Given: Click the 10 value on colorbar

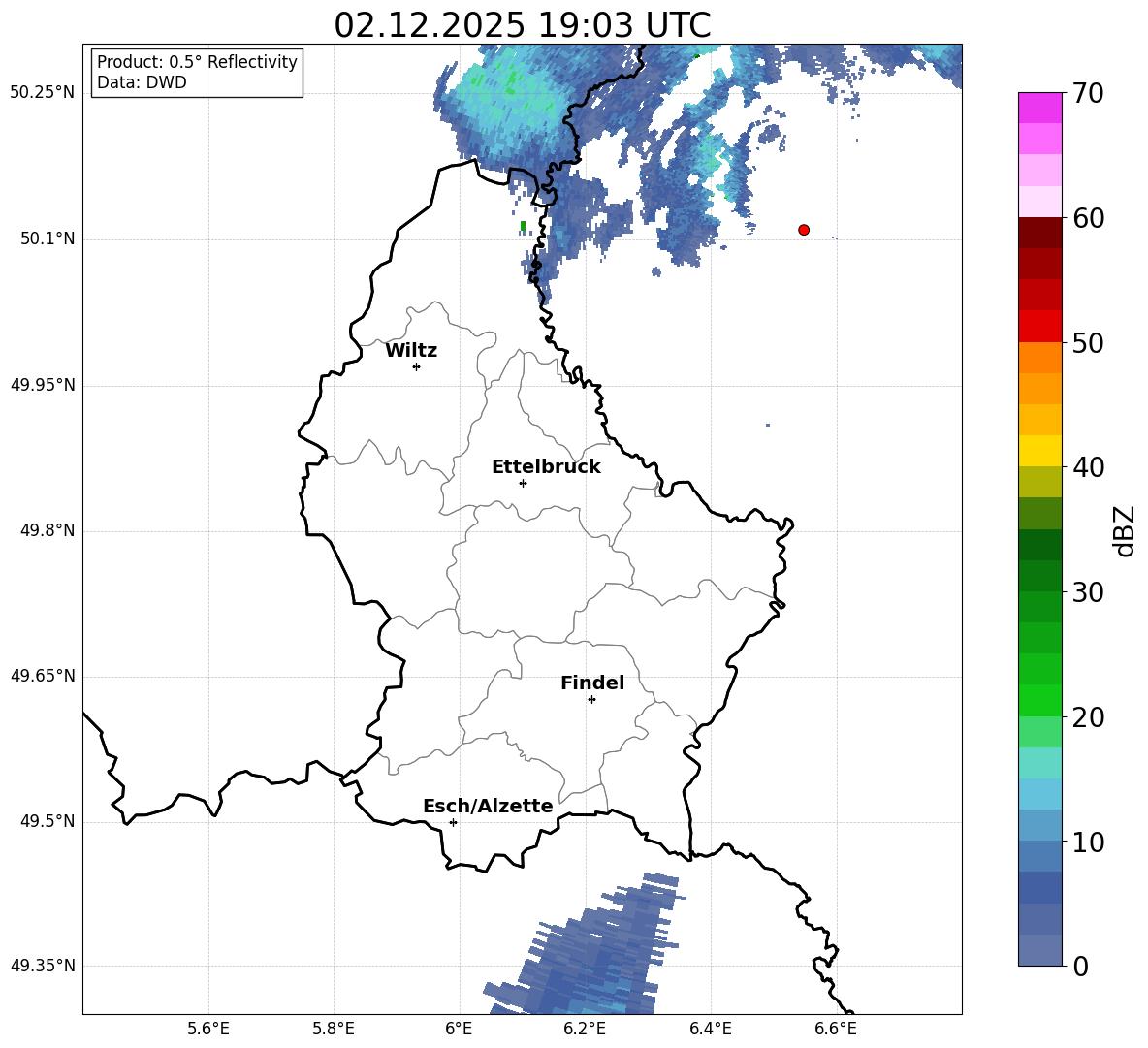Looking at the screenshot, I should click(x=1088, y=842).
